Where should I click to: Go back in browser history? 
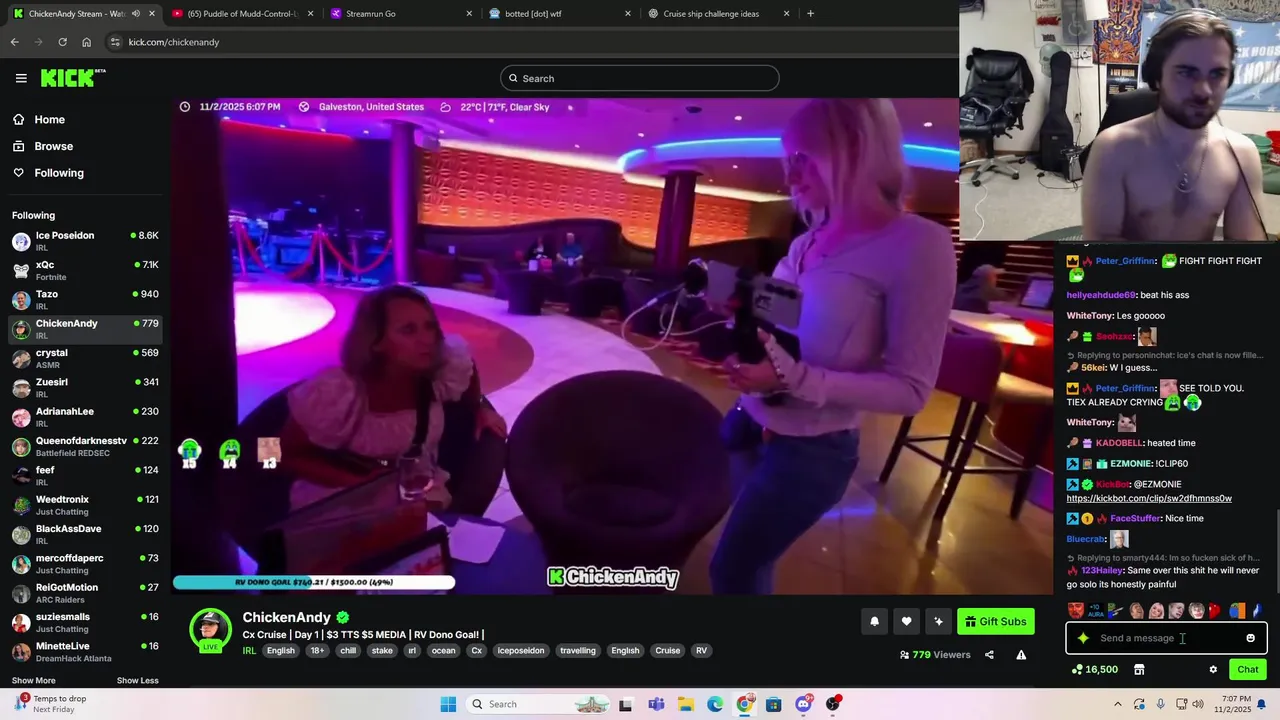pos(14,42)
